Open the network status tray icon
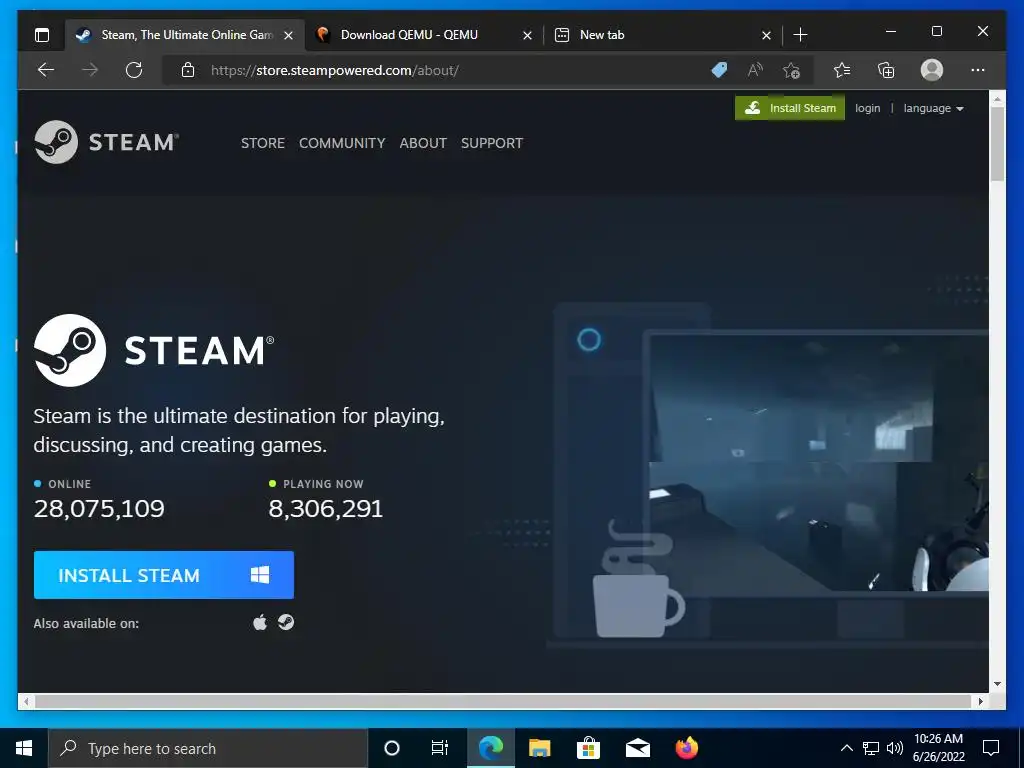 click(x=871, y=748)
